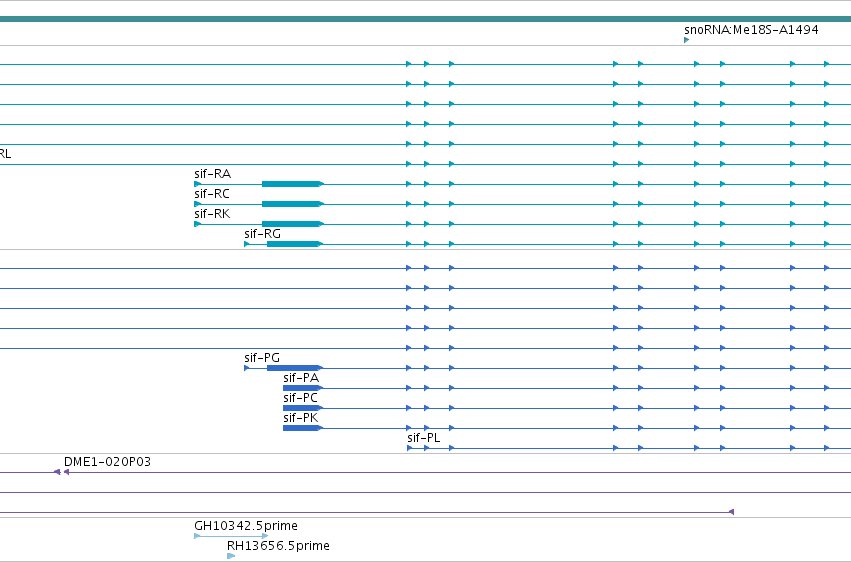851x562 pixels.
Task: Click the sif-RG transcript start arrow
Action: tap(247, 244)
